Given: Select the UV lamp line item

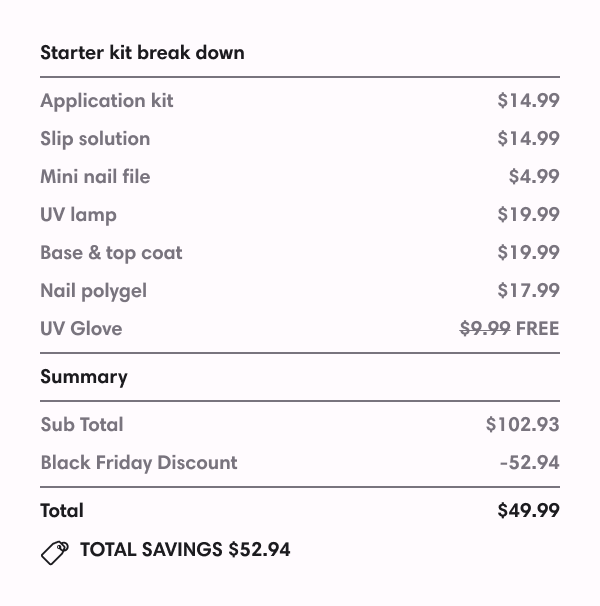Looking at the screenshot, I should click(x=78, y=214).
